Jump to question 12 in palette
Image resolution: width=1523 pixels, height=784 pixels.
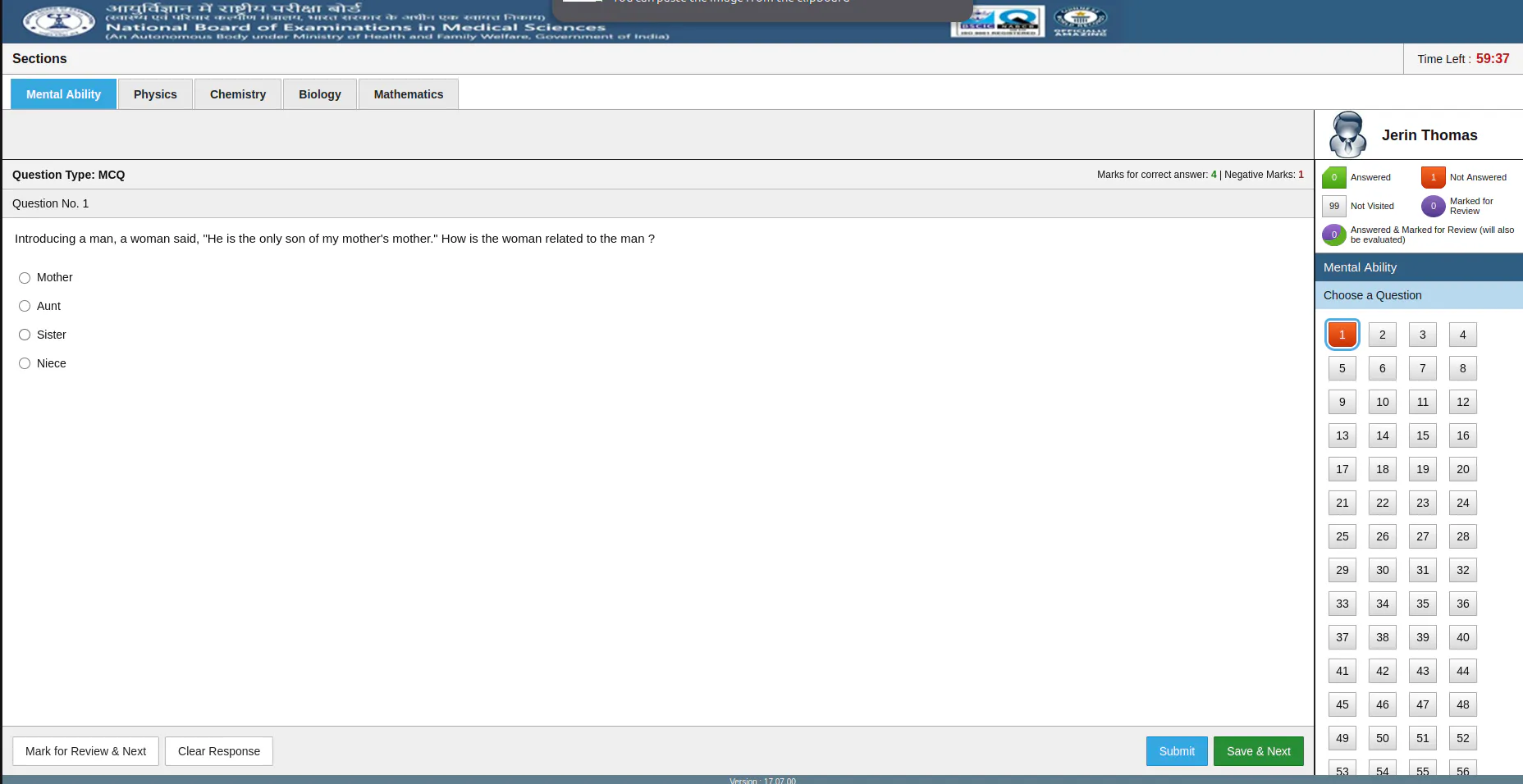(x=1463, y=402)
